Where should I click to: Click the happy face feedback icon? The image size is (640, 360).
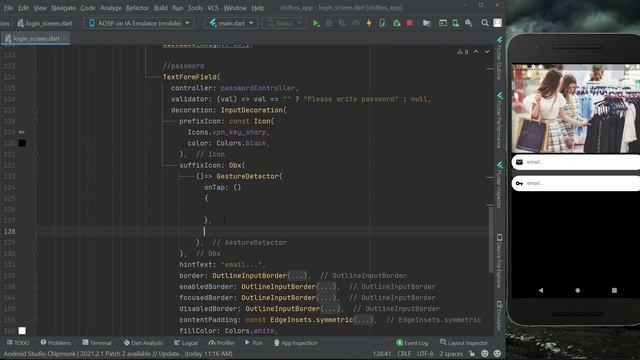coord(484,354)
